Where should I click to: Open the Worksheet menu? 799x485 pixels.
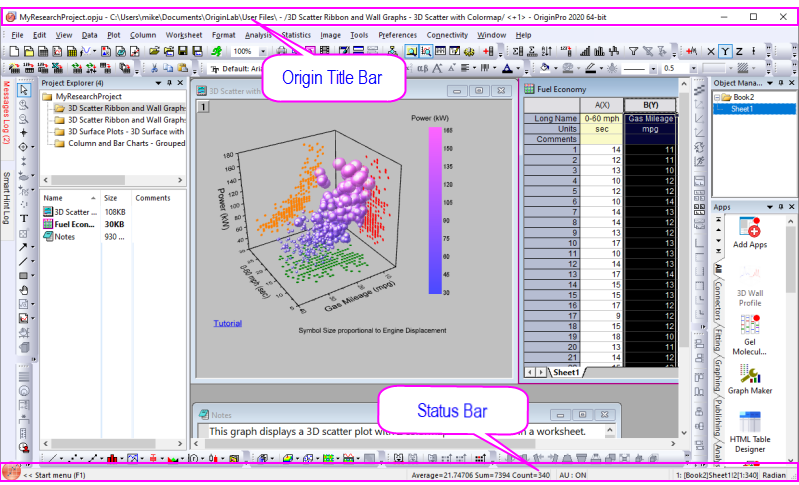(183, 35)
